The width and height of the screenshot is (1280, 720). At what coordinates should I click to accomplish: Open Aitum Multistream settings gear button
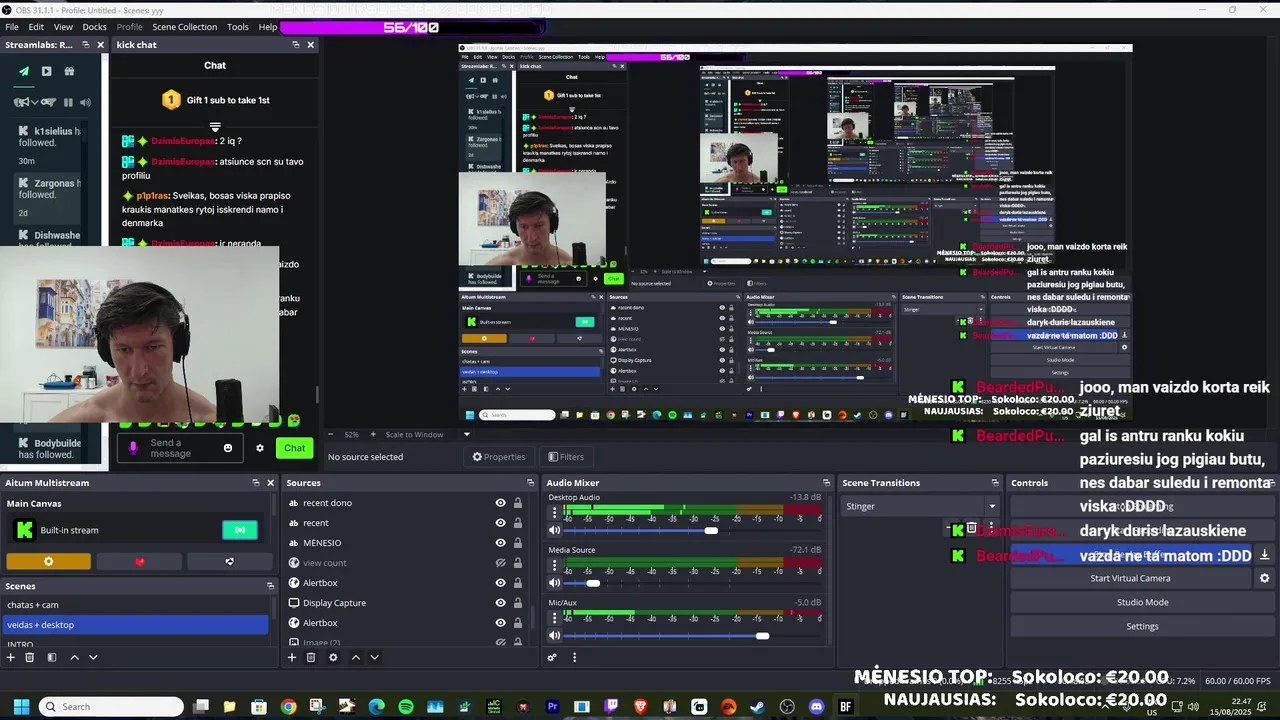click(x=48, y=562)
